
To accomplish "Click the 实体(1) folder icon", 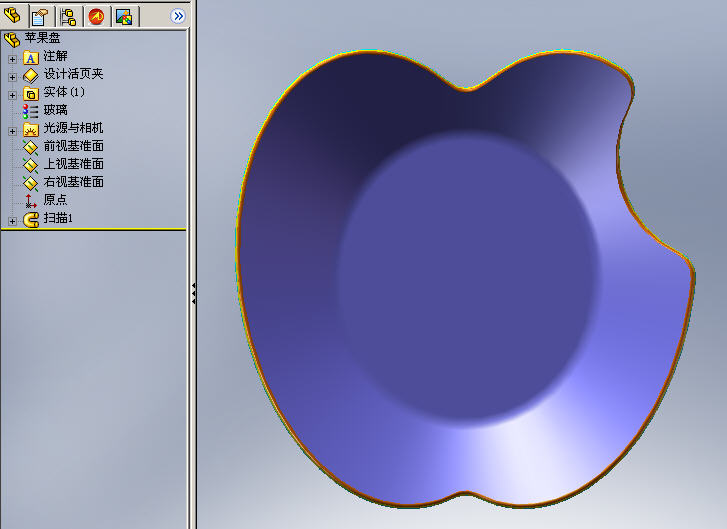I will click(x=31, y=94).
